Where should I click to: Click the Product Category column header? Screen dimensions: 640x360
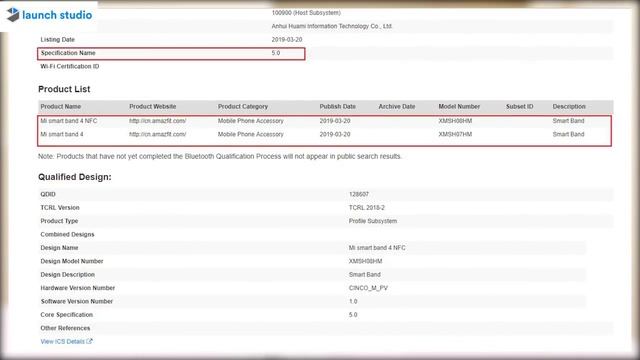coord(242,107)
